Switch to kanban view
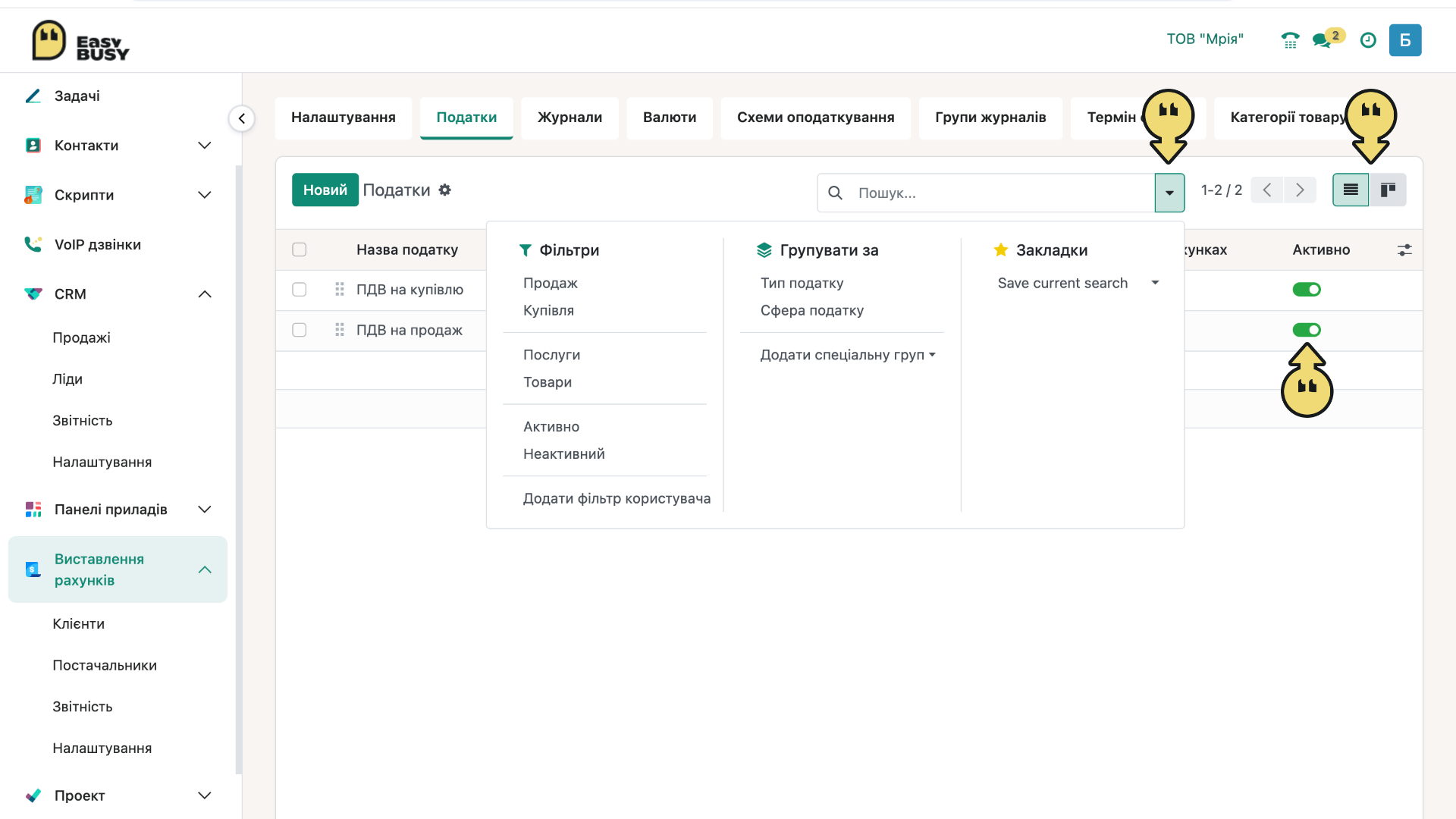 1388,190
